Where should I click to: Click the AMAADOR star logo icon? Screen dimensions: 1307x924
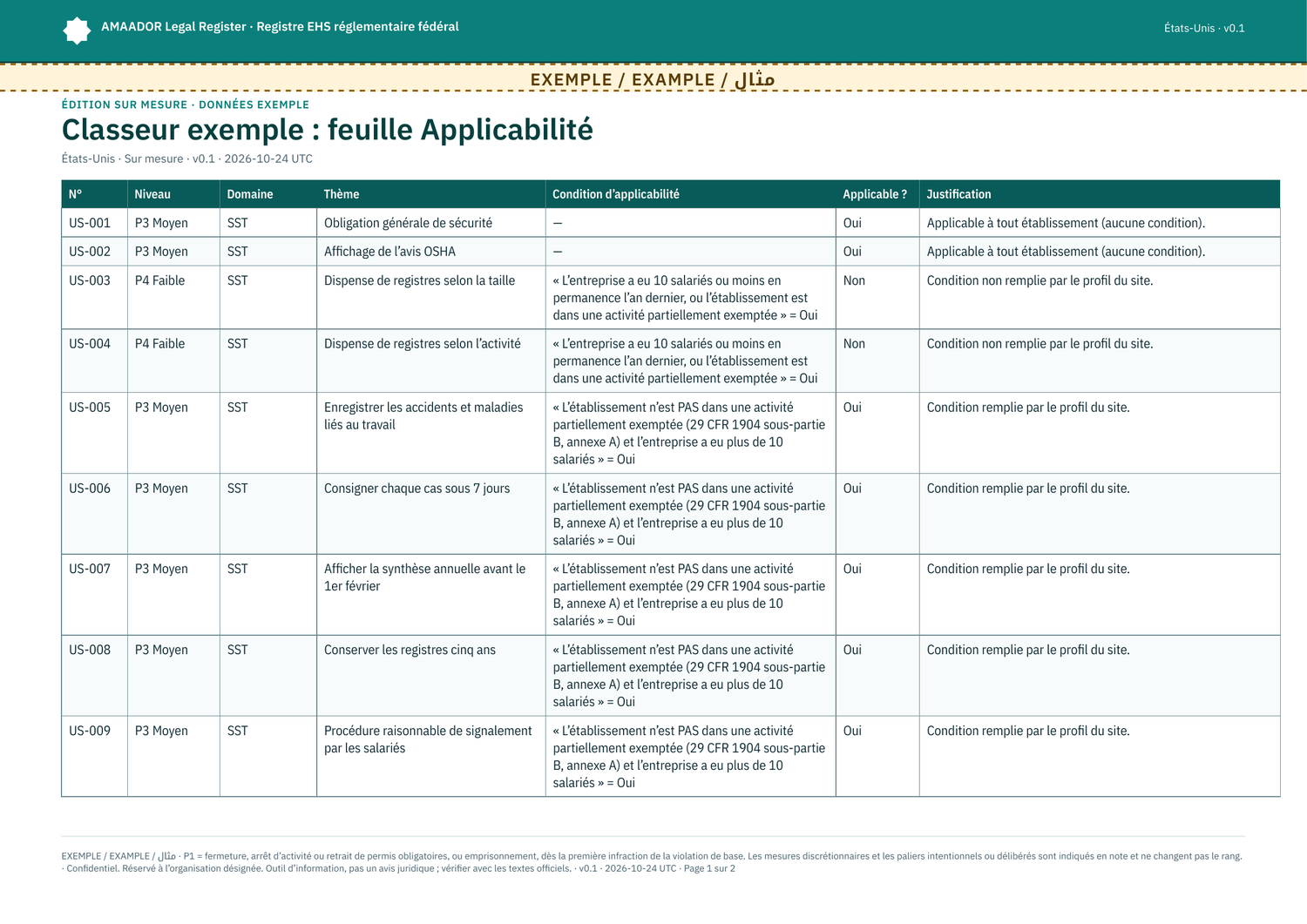(x=77, y=30)
